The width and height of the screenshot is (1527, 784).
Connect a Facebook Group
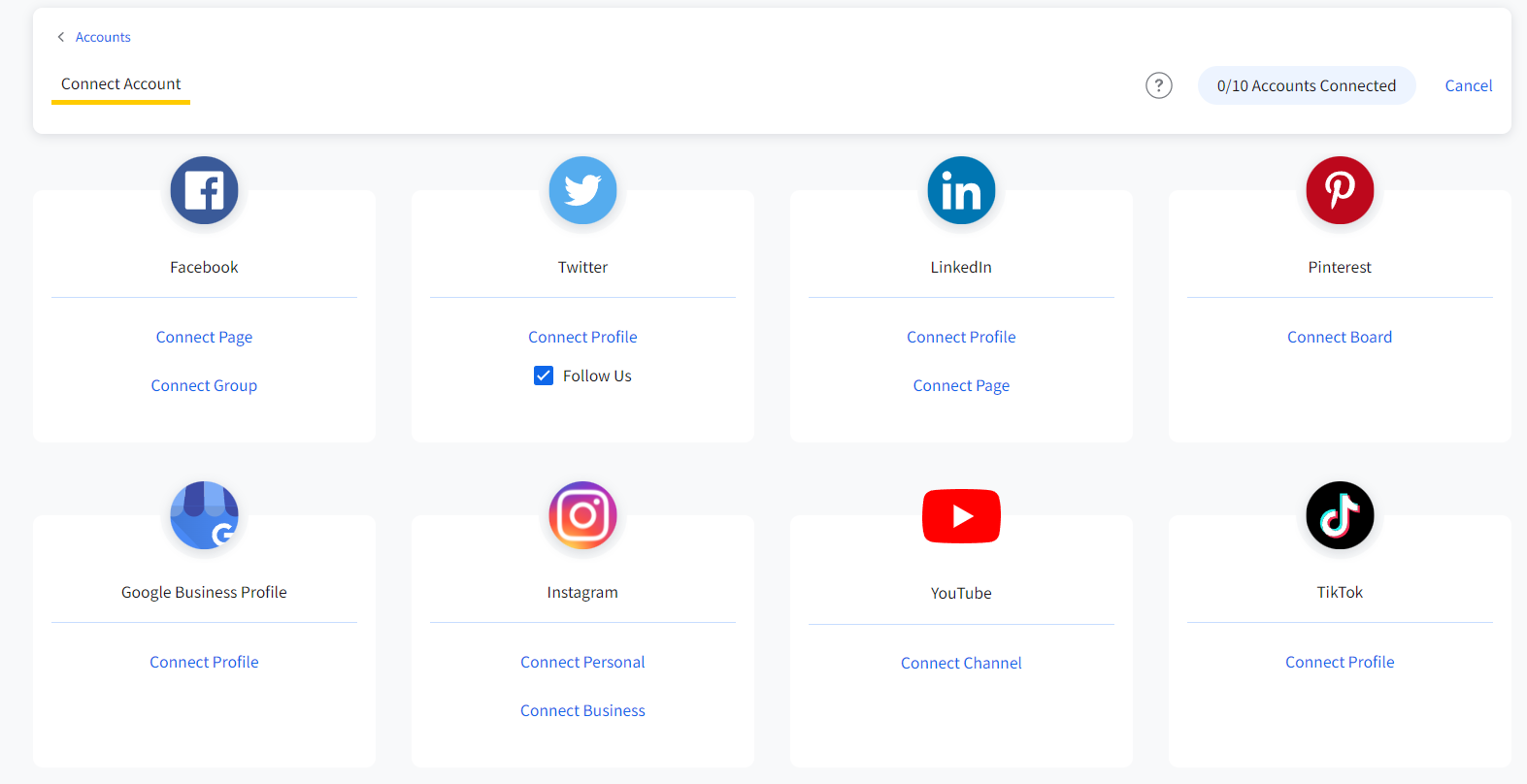(x=204, y=385)
